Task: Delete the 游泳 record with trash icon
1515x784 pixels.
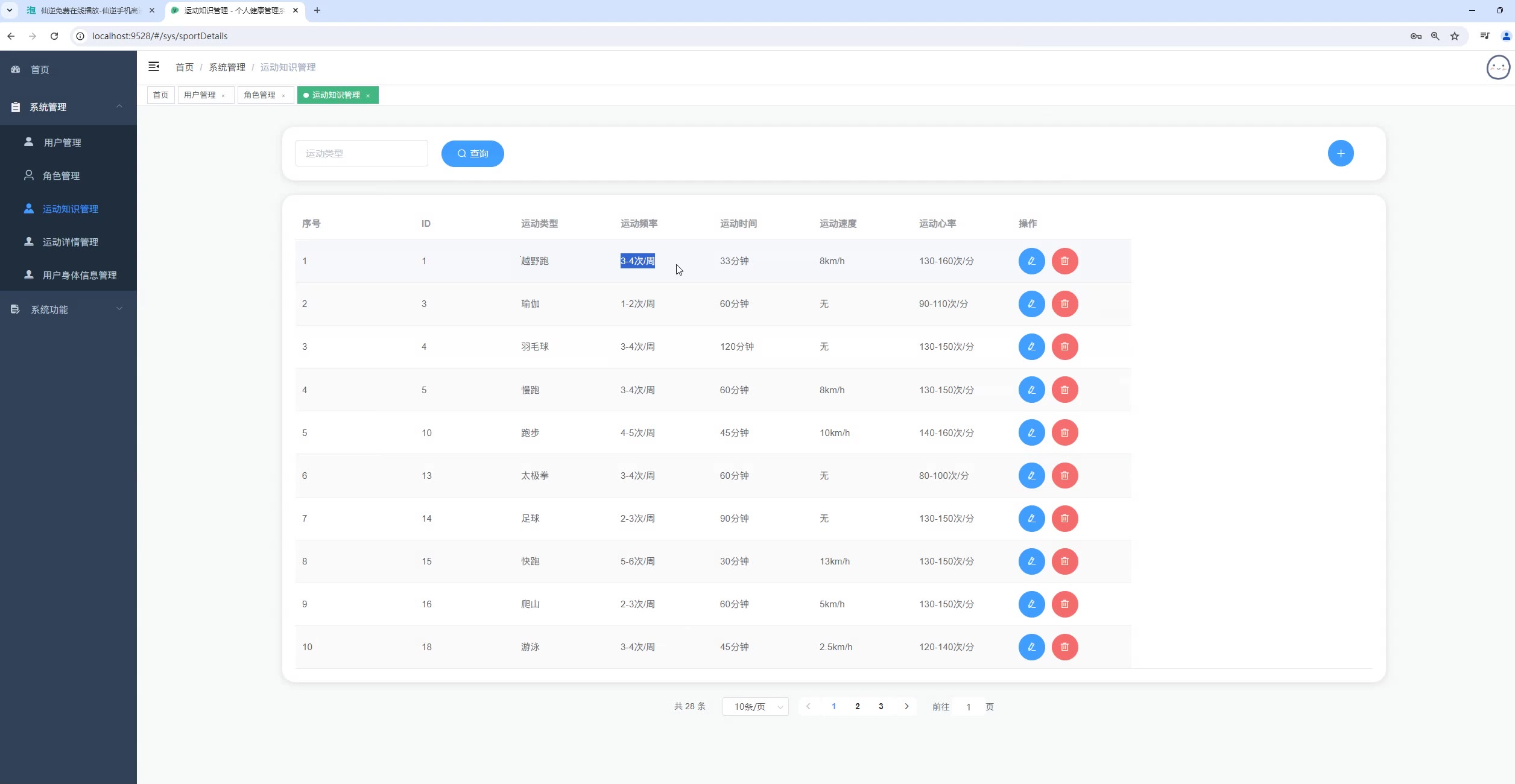Action: point(1064,647)
